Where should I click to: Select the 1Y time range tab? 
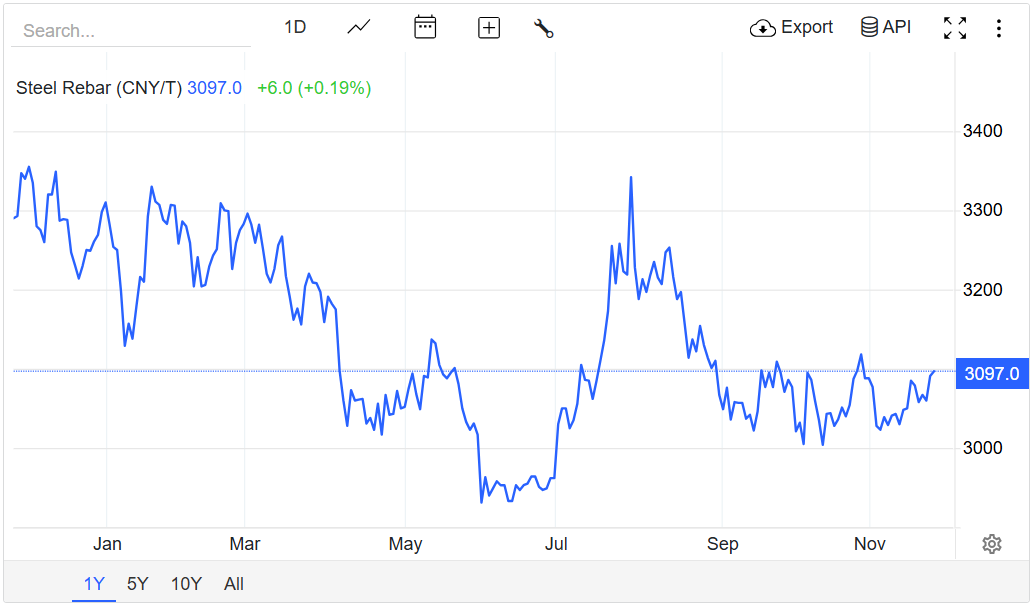pyautogui.click(x=94, y=584)
